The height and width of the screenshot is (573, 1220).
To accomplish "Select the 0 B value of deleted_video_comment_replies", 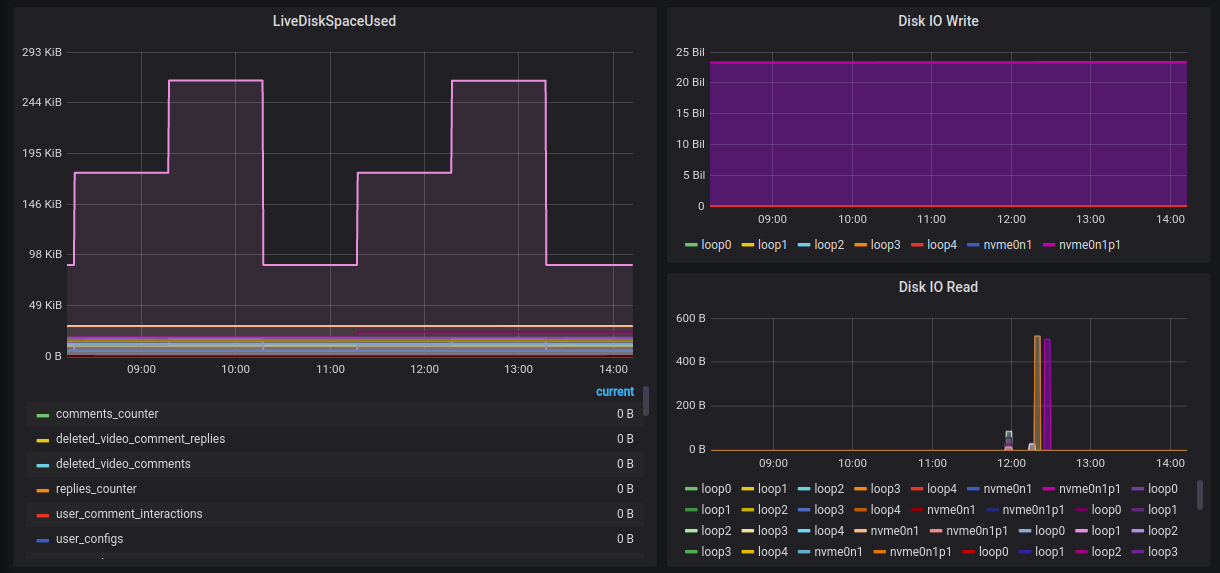I will pyautogui.click(x=625, y=439).
